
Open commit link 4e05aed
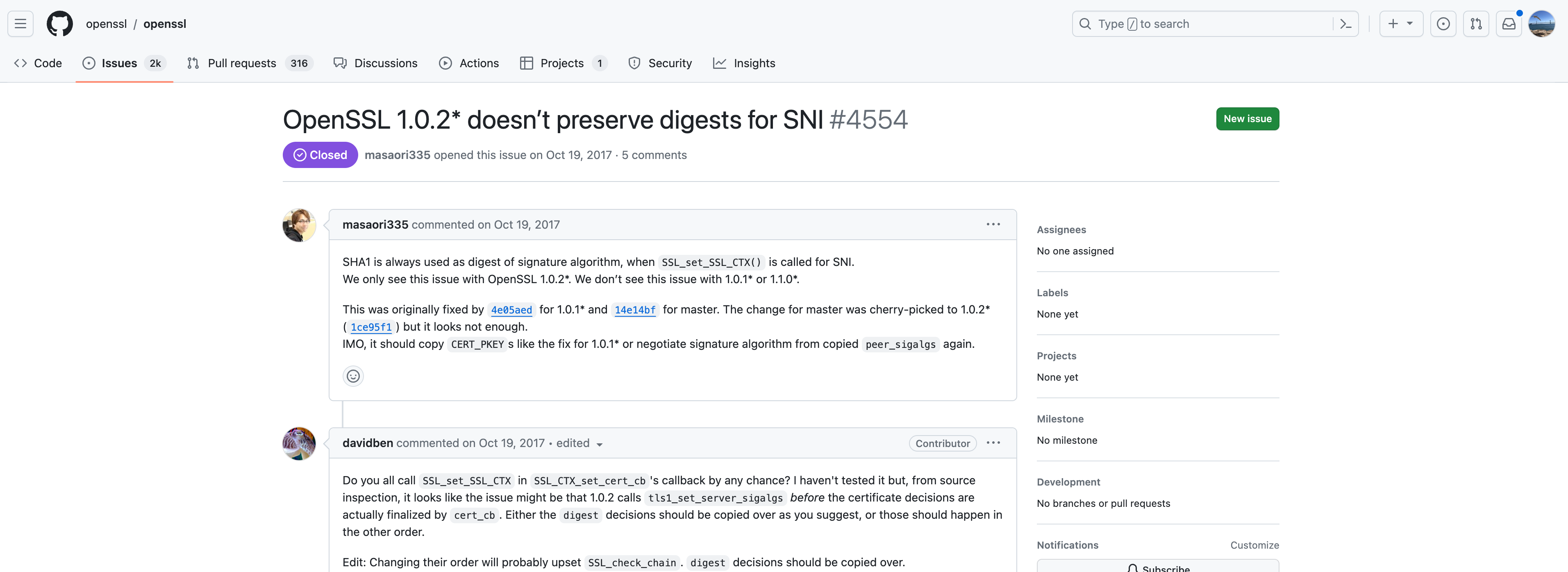(x=511, y=310)
